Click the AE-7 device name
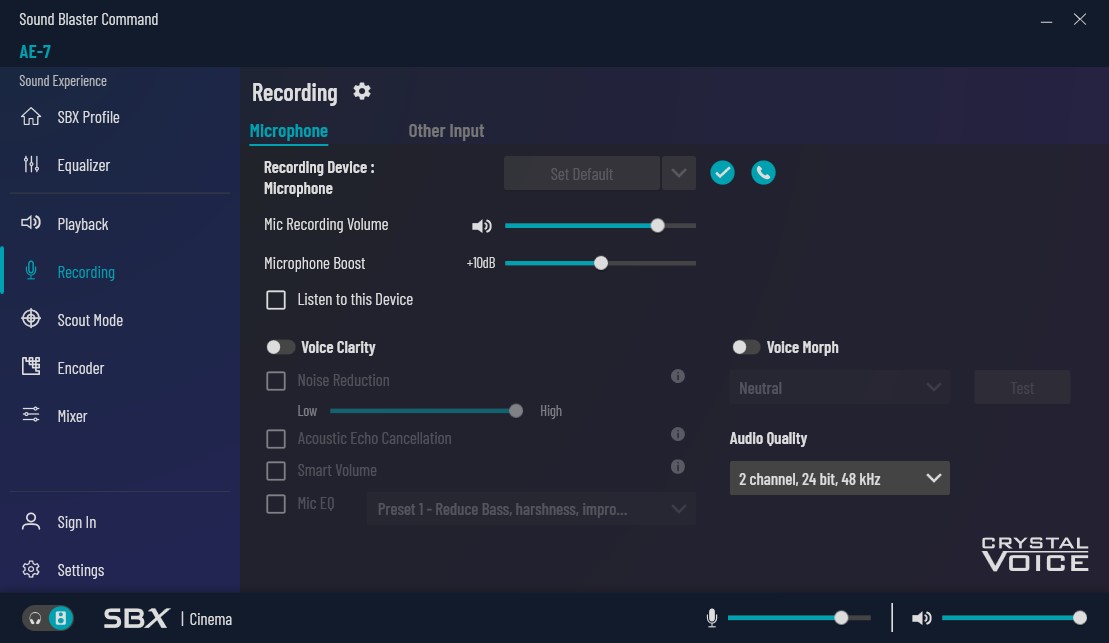Screen dimensions: 1109x643 click(35, 52)
